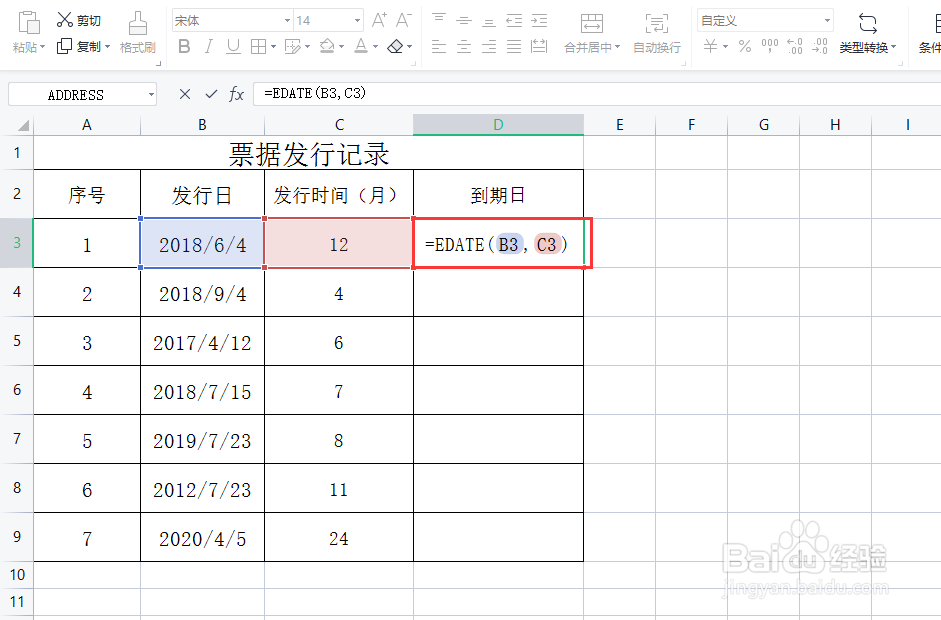Click the distributed alignment icon
The image size is (941, 620).
[x=540, y=46]
